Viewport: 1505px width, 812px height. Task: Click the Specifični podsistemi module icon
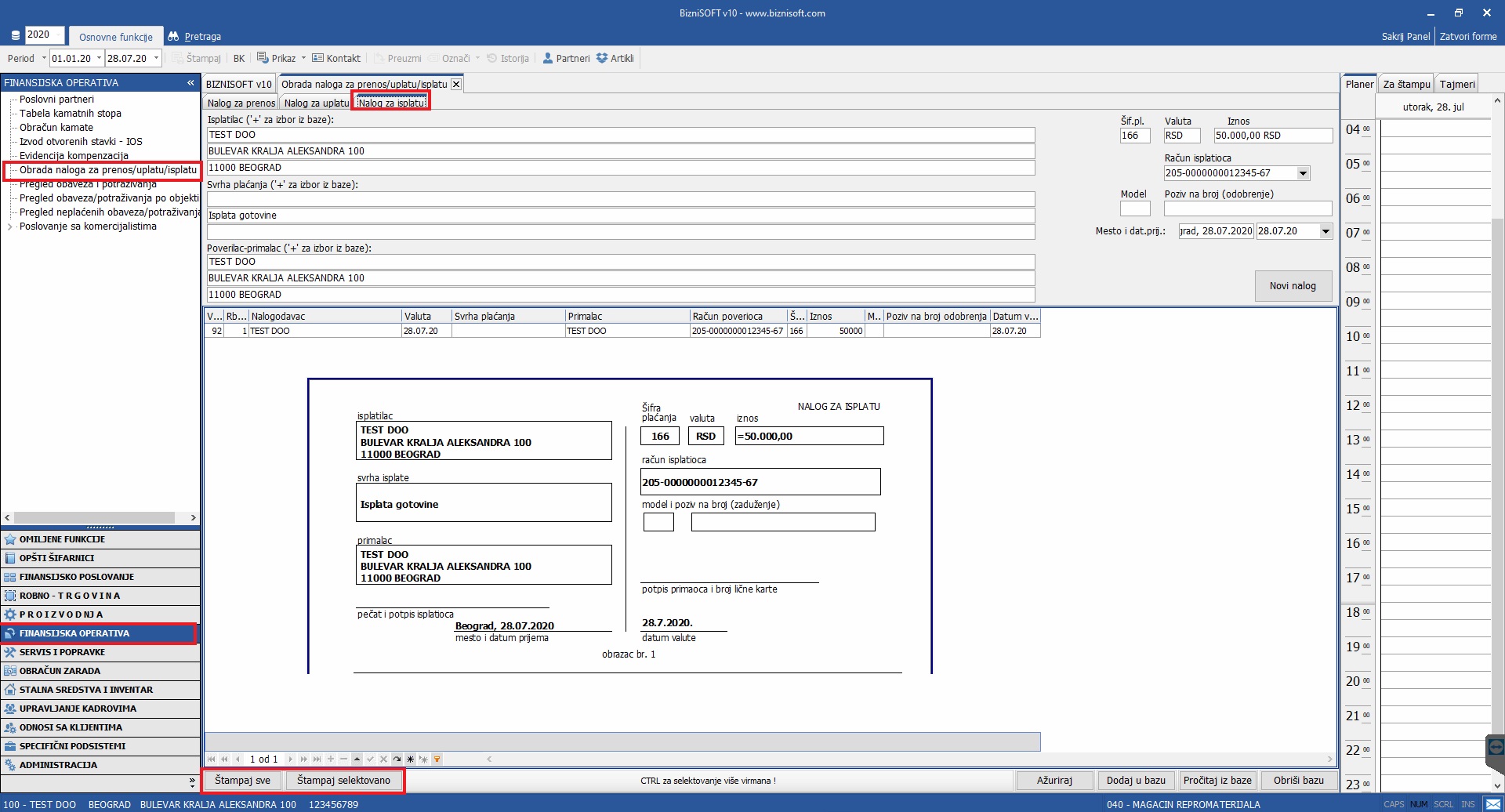pos(10,746)
